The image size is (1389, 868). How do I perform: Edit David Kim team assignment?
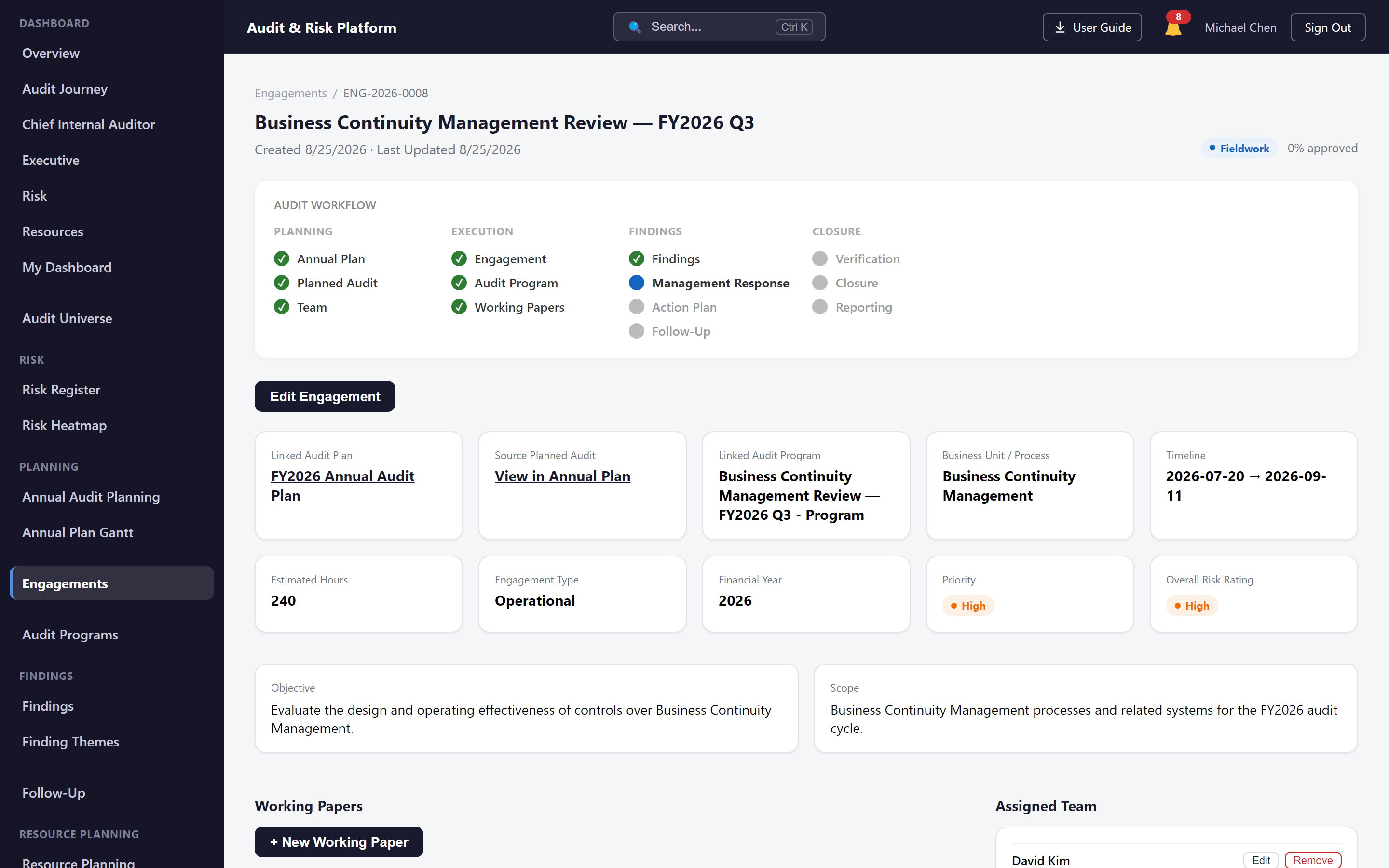pyautogui.click(x=1261, y=860)
